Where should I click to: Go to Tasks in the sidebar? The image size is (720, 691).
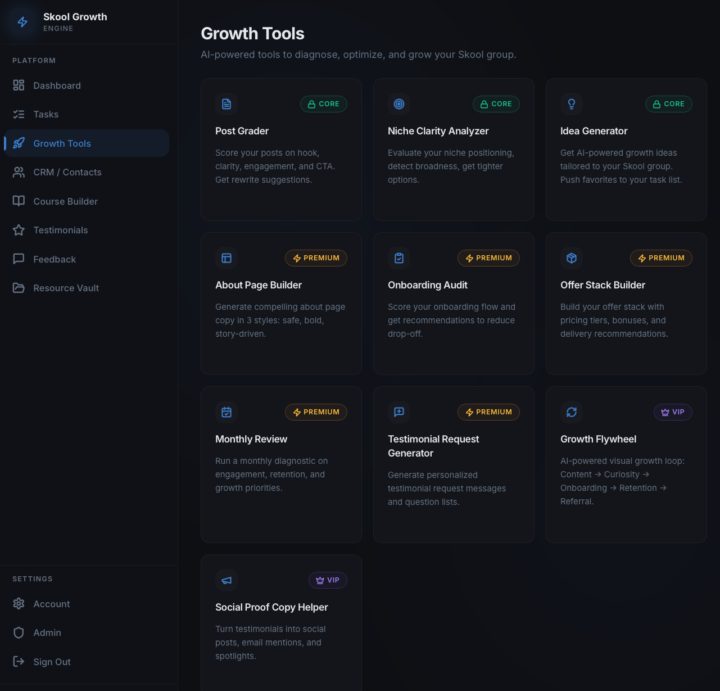pyautogui.click(x=86, y=114)
